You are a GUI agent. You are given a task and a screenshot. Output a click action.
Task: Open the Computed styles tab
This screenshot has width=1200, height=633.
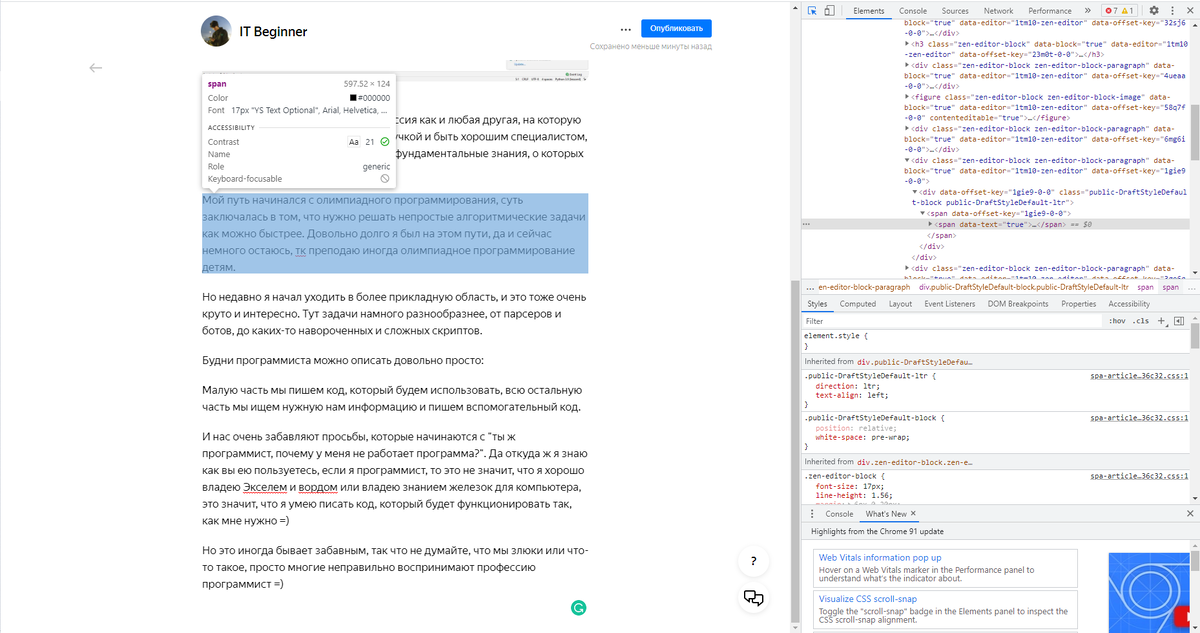(858, 304)
